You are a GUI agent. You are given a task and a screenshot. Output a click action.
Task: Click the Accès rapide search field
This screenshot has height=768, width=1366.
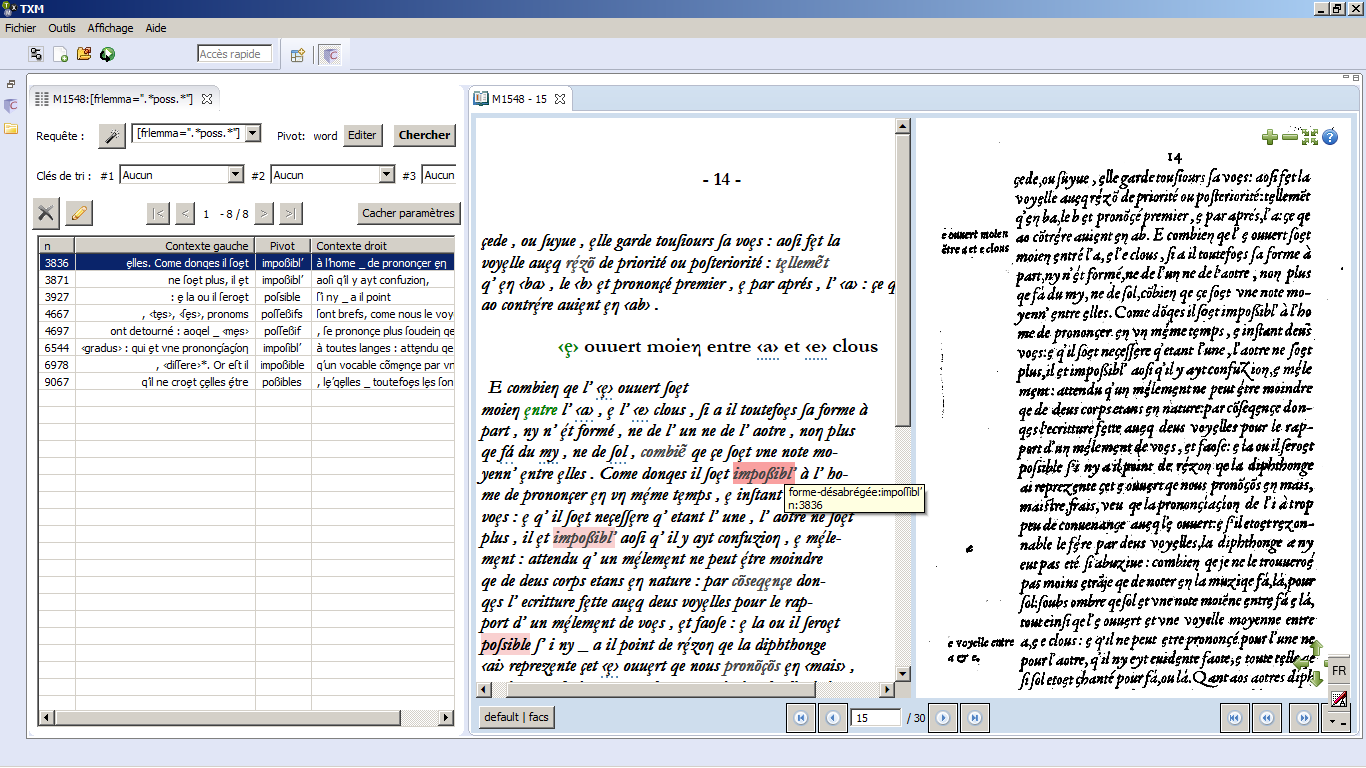pyautogui.click(x=235, y=54)
